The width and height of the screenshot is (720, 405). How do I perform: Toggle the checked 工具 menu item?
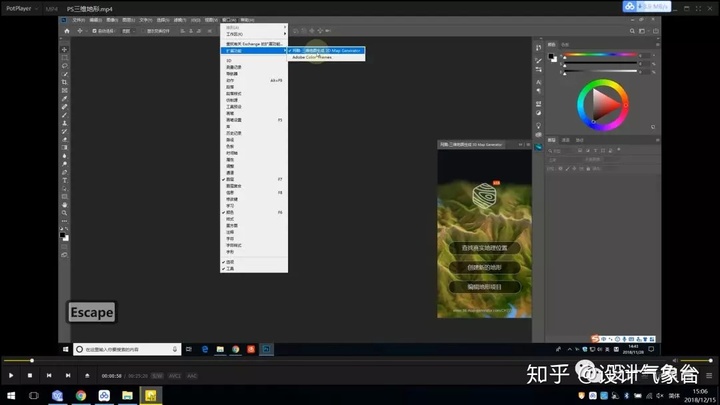[x=254, y=269]
